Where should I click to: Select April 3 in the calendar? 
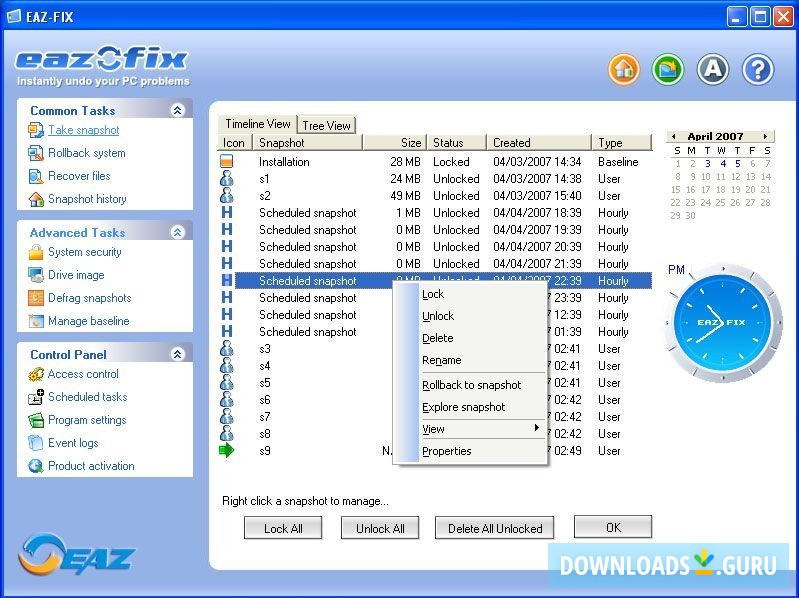(x=707, y=164)
